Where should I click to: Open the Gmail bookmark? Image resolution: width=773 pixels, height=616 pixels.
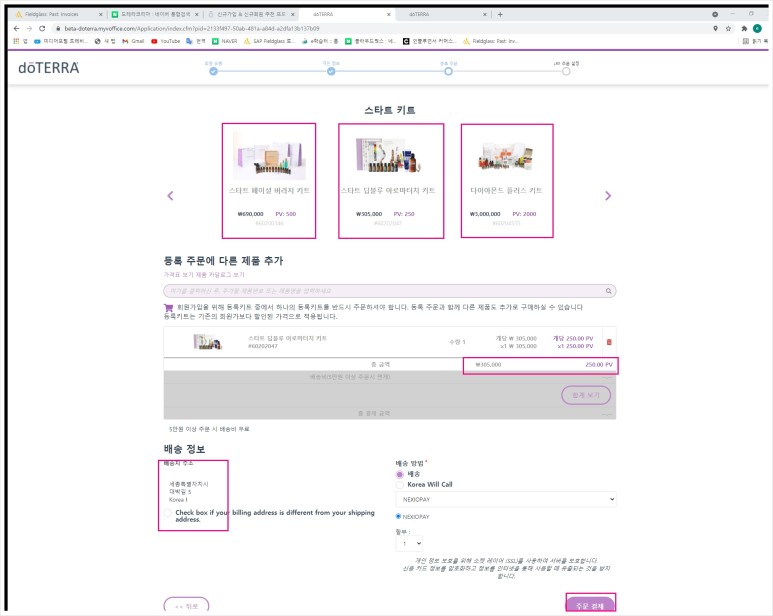(133, 41)
